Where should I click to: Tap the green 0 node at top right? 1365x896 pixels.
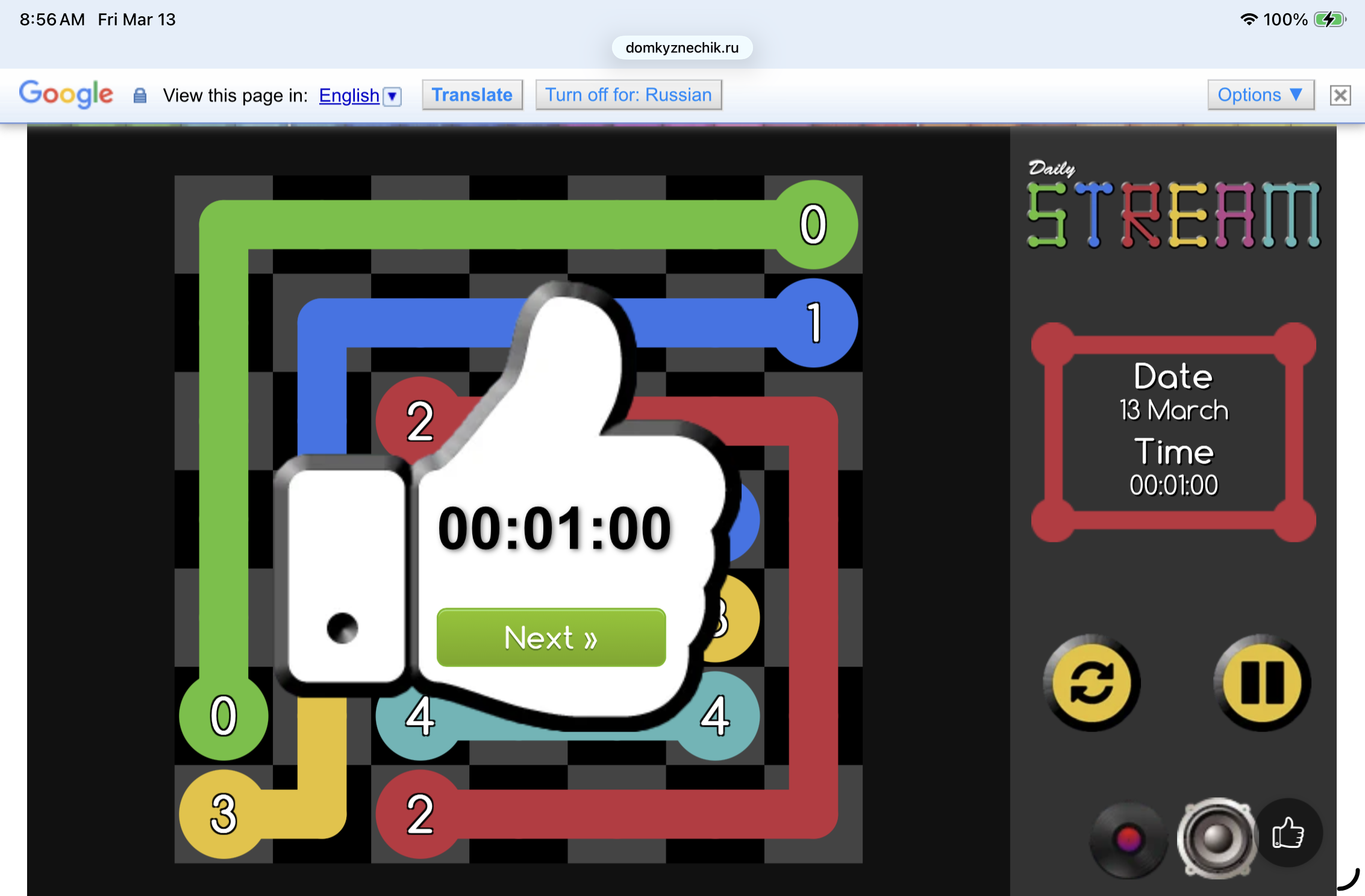pos(813,225)
